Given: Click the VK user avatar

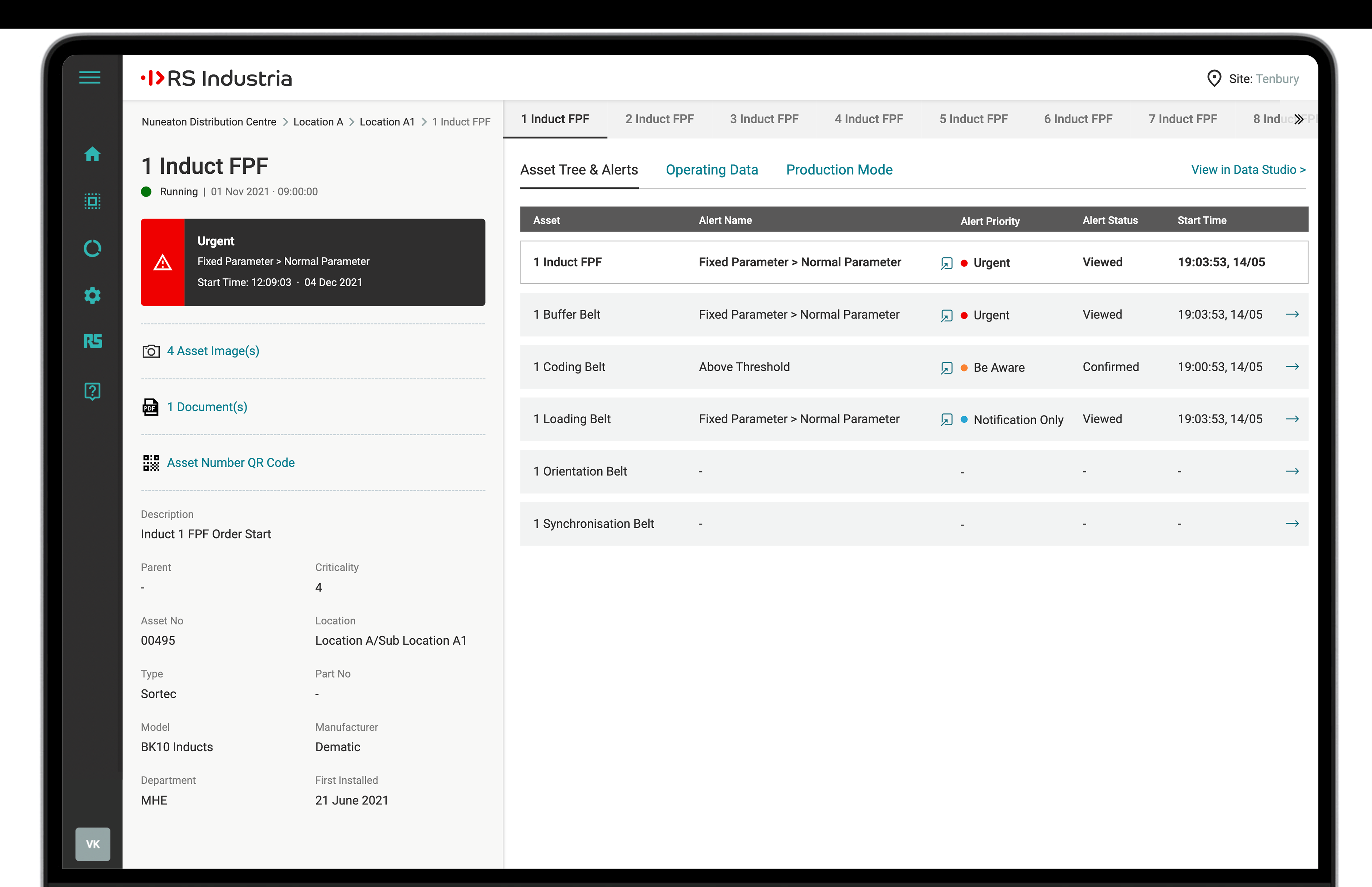Looking at the screenshot, I should pos(93,844).
